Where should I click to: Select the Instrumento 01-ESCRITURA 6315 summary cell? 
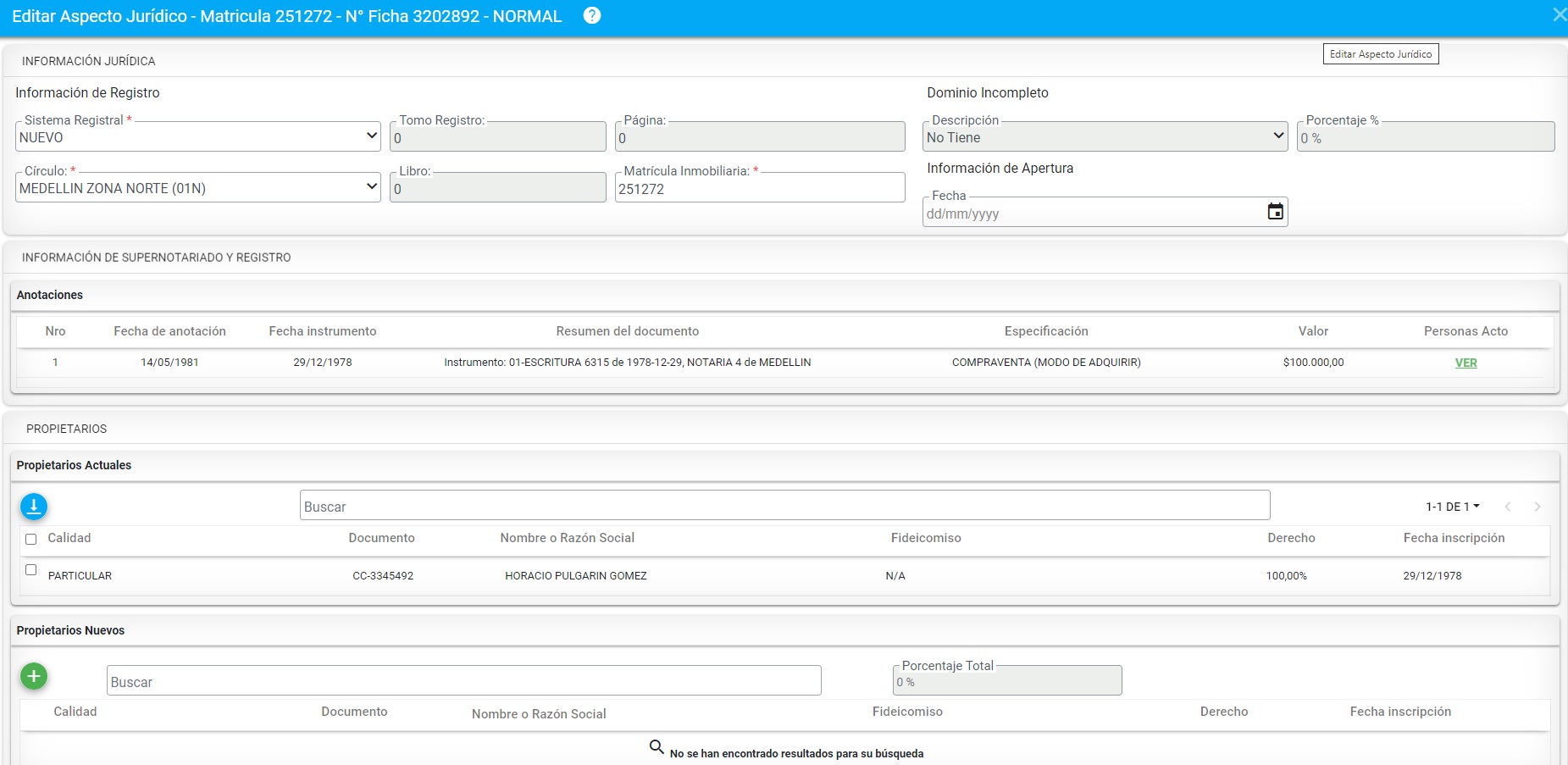tap(628, 363)
